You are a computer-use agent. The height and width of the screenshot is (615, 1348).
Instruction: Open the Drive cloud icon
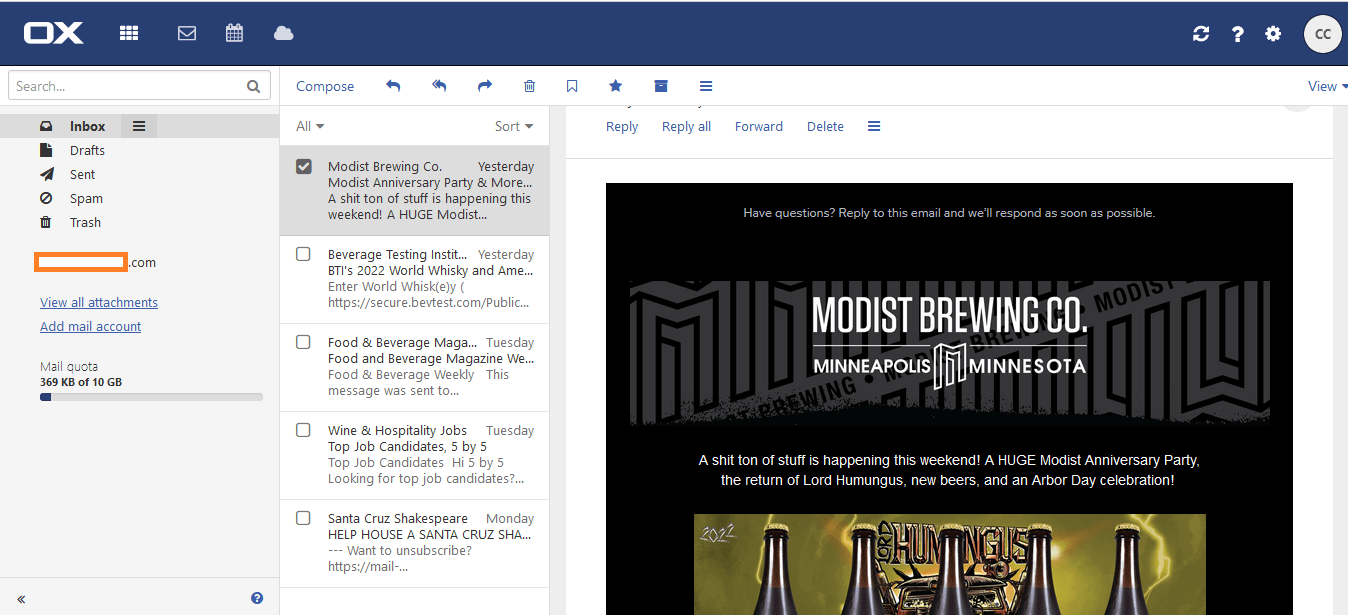tap(283, 33)
